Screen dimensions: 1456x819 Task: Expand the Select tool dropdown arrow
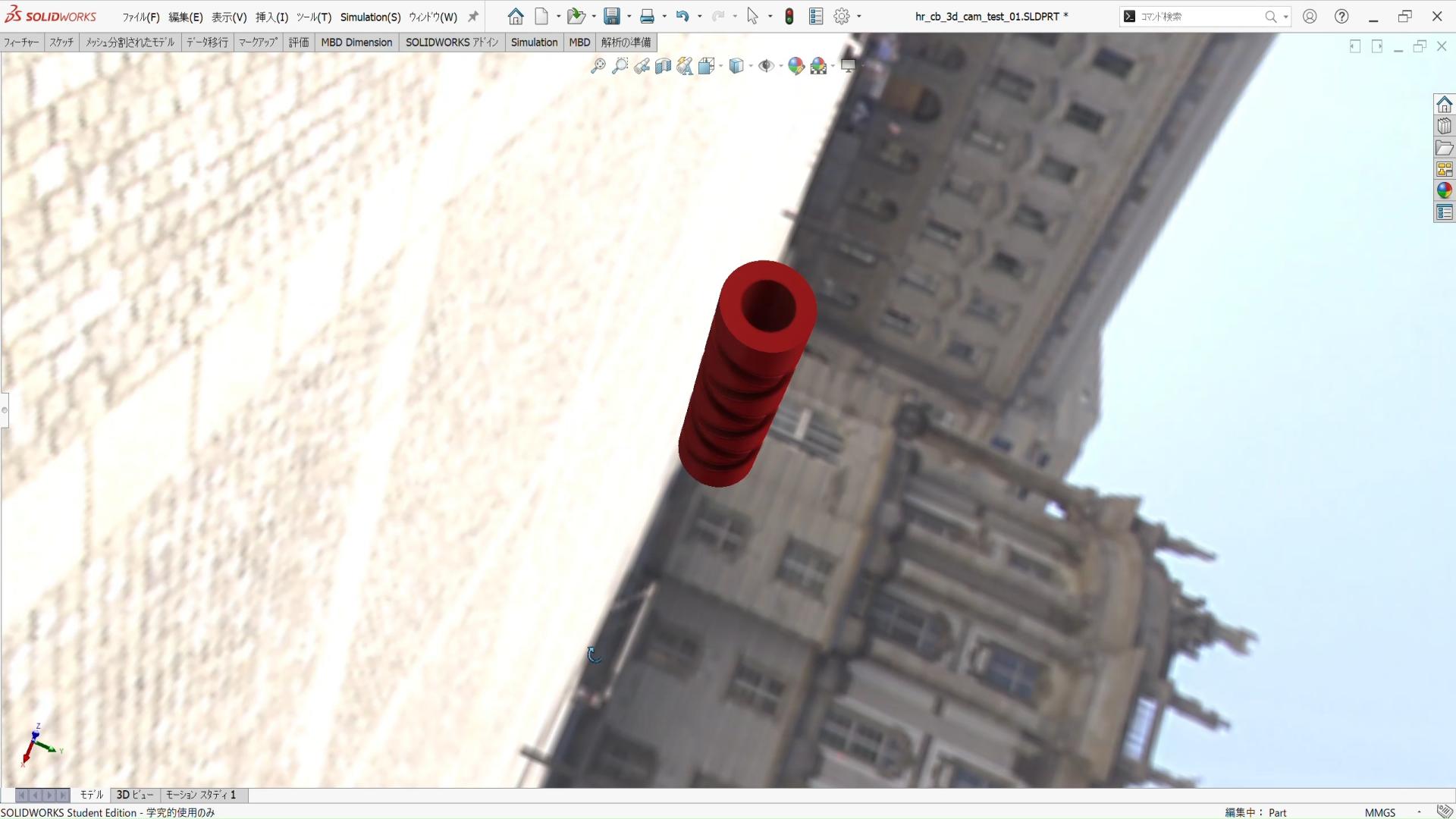[x=770, y=16]
